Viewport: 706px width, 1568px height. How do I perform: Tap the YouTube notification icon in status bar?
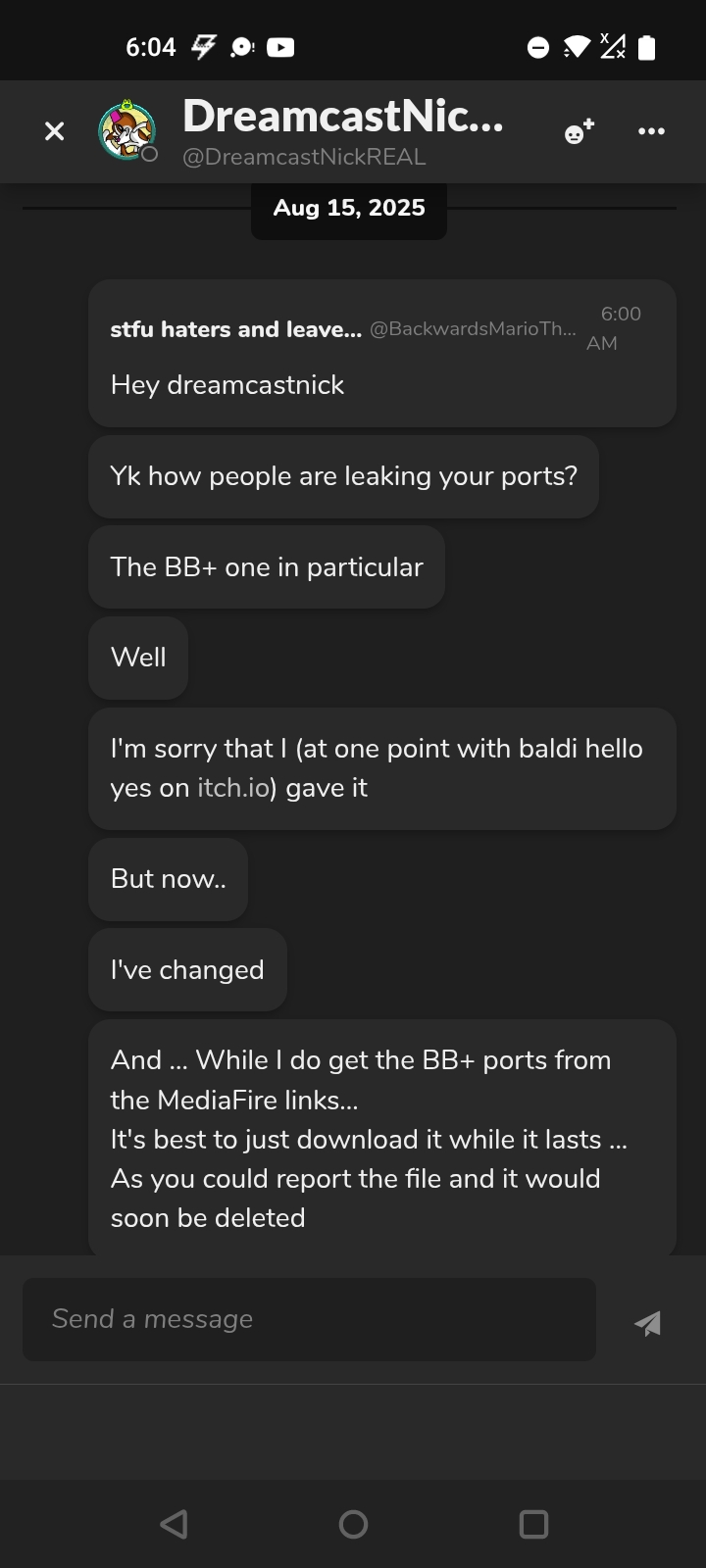pyautogui.click(x=280, y=47)
